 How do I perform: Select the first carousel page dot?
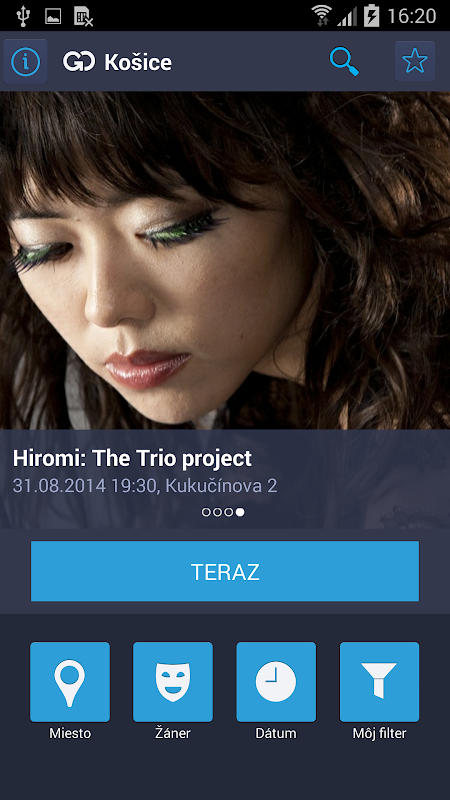(206, 512)
